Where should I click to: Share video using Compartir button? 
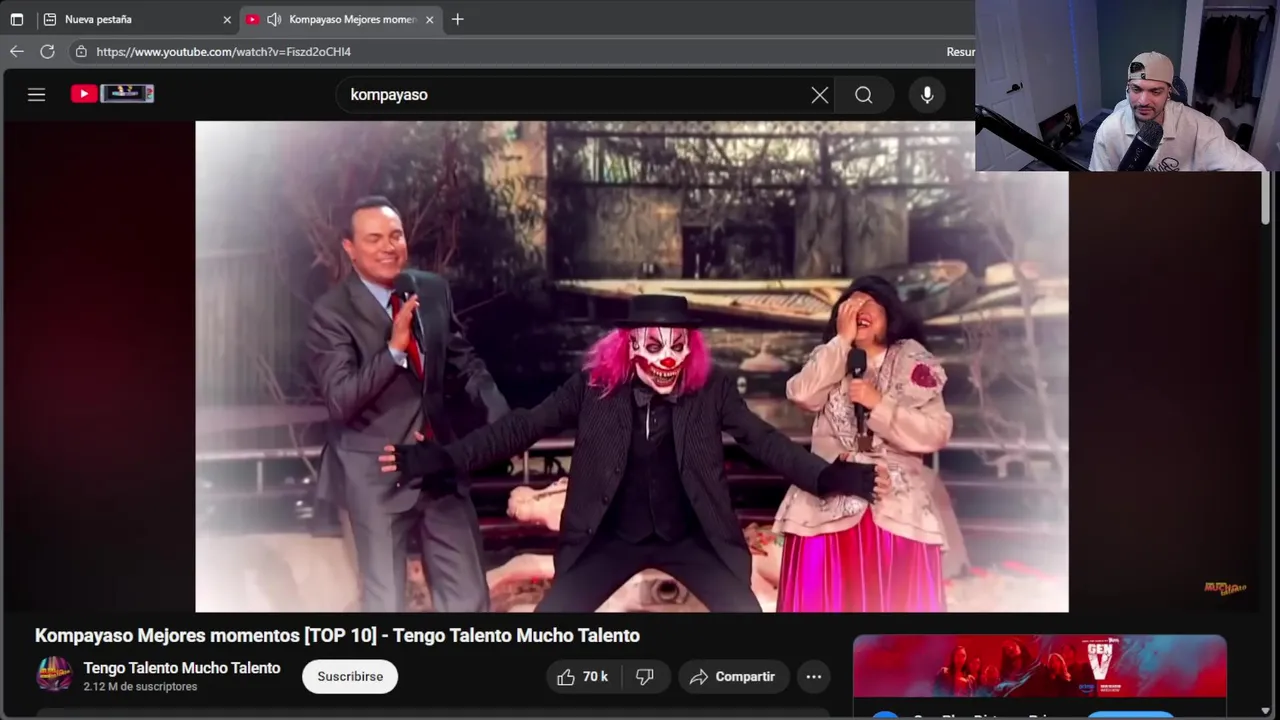[733, 677]
